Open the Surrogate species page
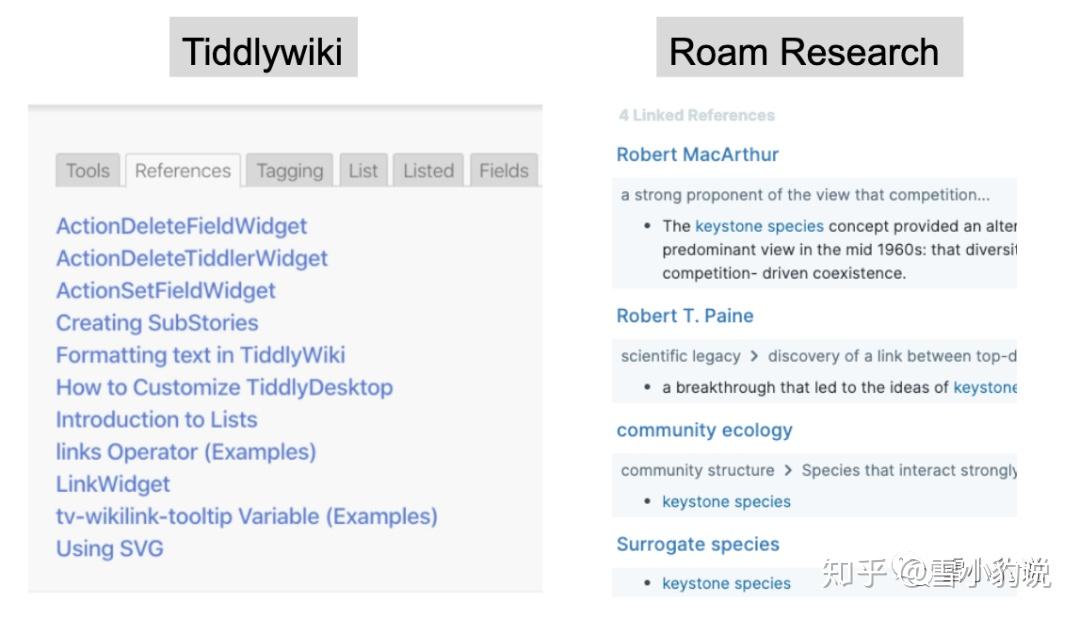Viewport: 1080px width, 618px height. 697,545
